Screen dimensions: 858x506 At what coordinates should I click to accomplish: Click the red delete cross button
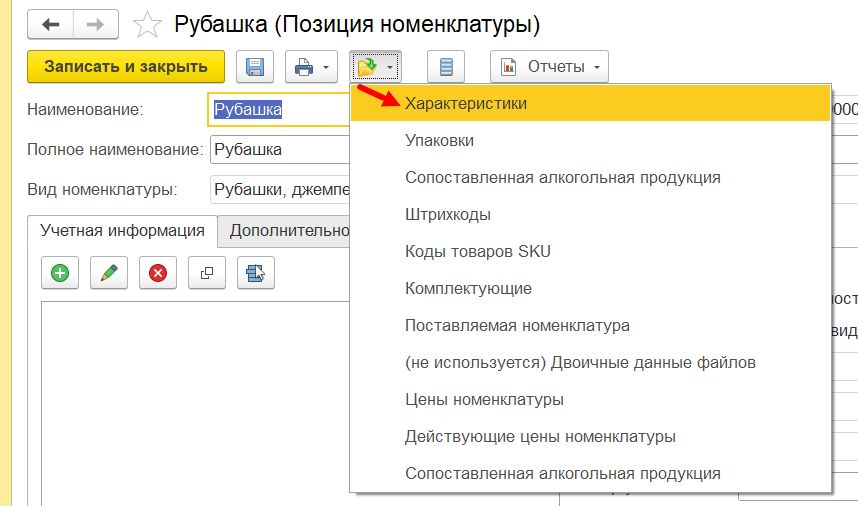click(158, 272)
